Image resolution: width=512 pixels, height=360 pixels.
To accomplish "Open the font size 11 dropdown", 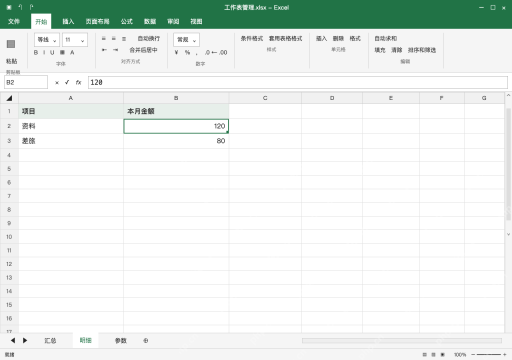I will [x=75, y=40].
